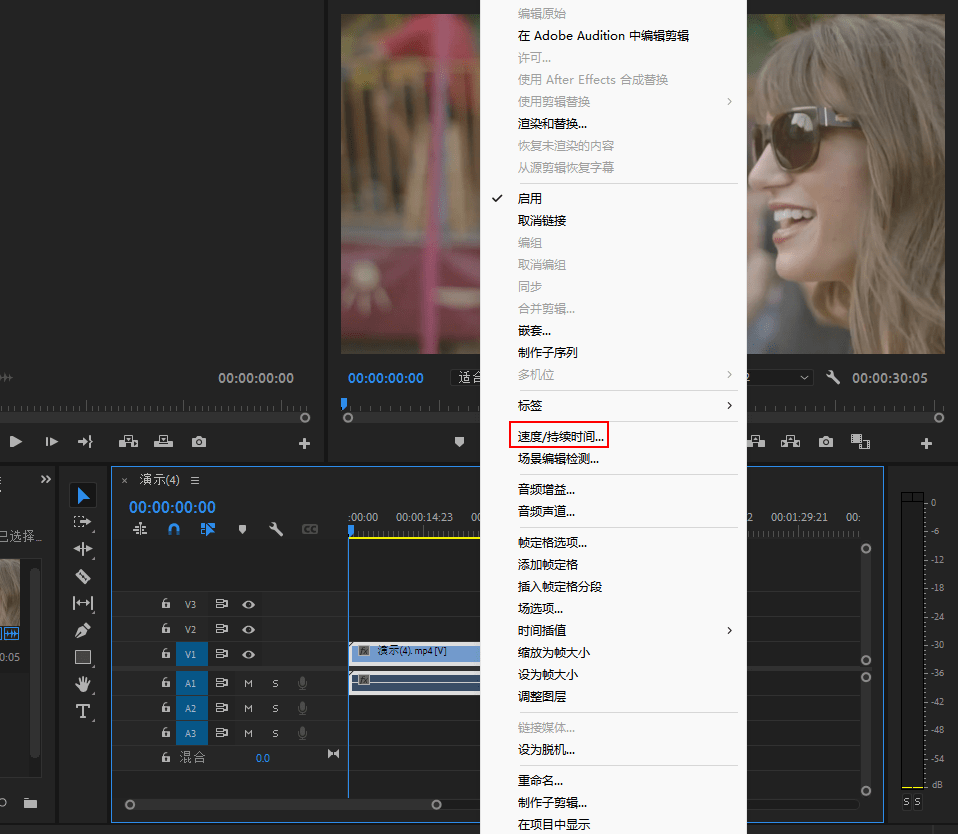Click the closed captions CC icon

310,529
